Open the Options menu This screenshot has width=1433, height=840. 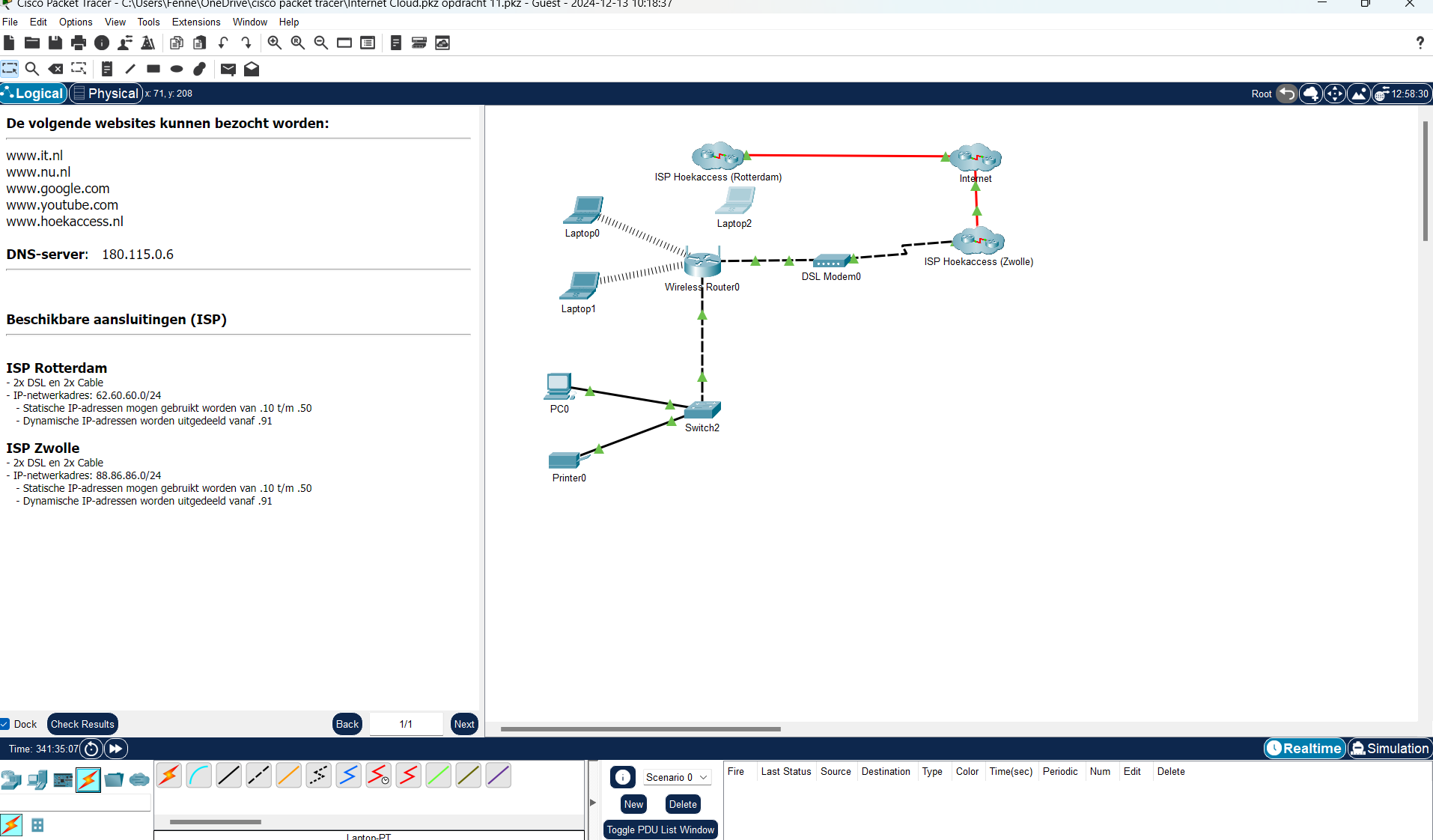pyautogui.click(x=76, y=22)
